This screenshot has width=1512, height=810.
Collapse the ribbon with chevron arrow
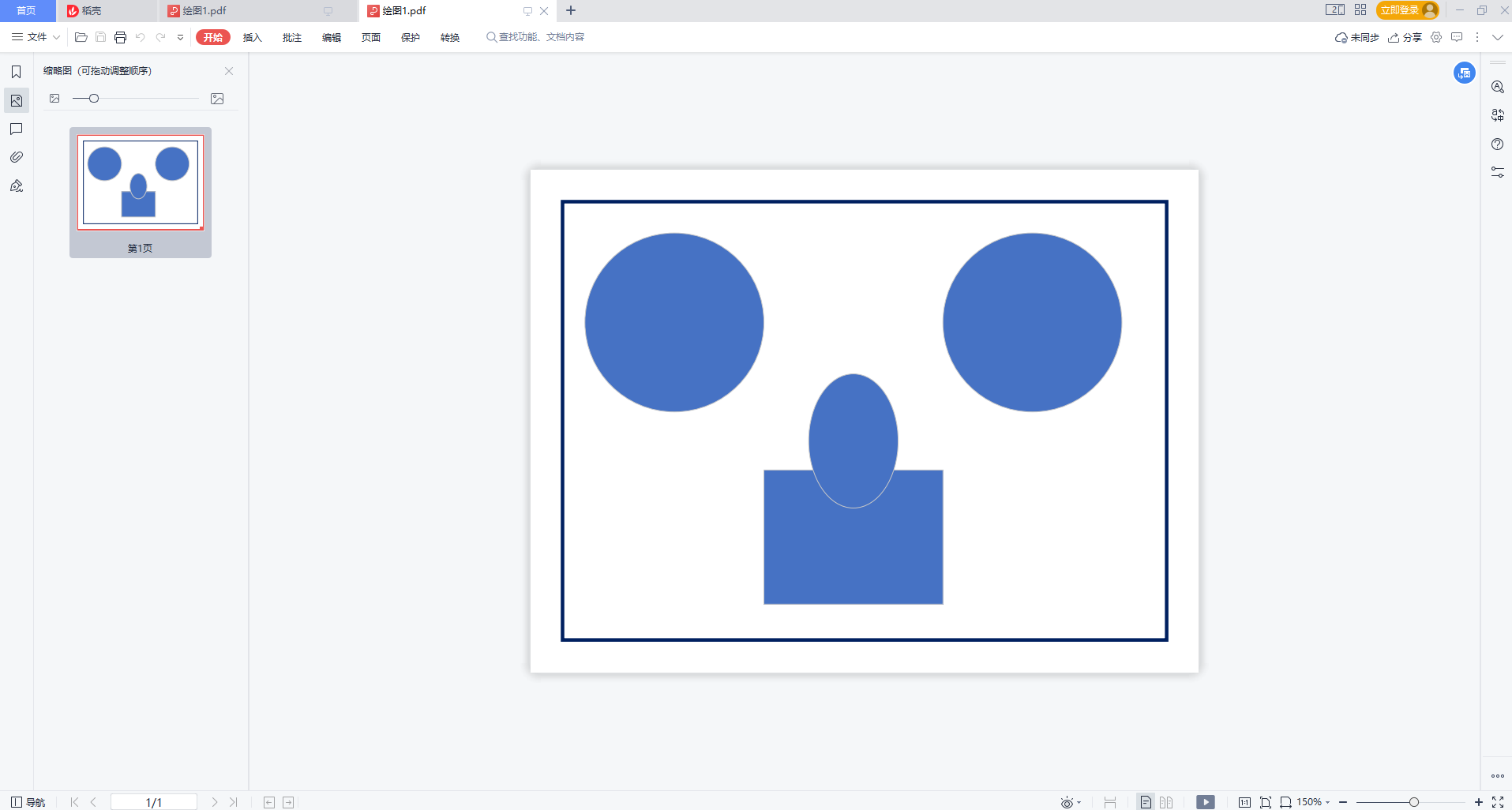1497,37
